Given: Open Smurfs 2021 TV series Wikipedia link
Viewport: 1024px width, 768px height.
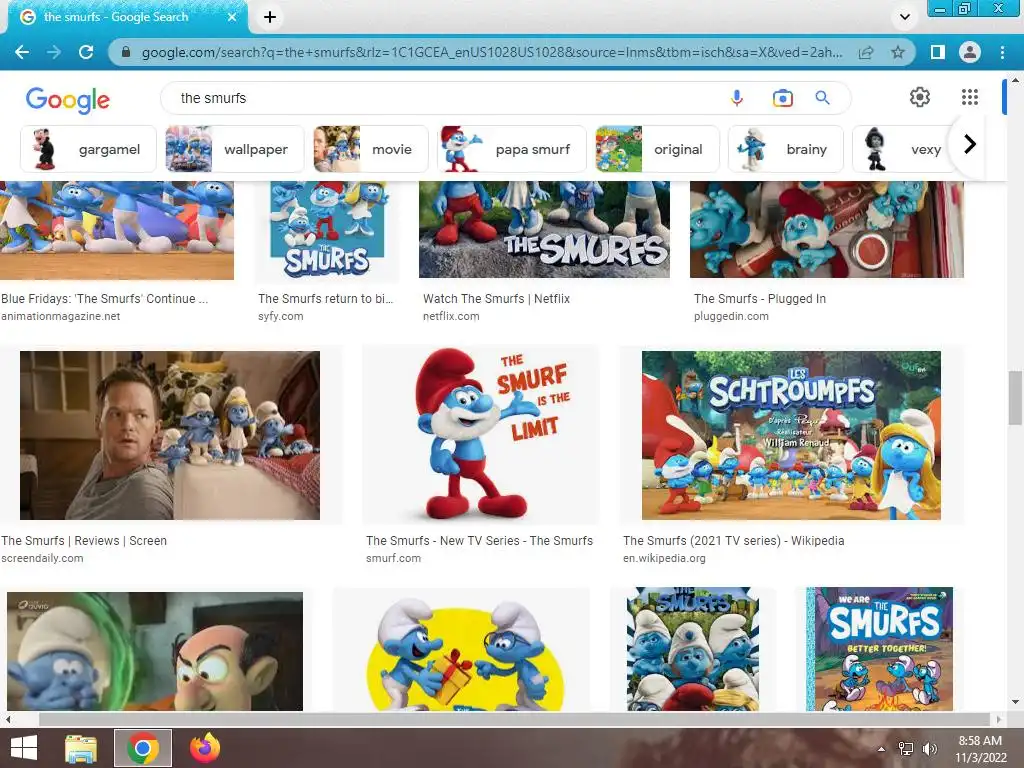Looking at the screenshot, I should [x=733, y=541].
